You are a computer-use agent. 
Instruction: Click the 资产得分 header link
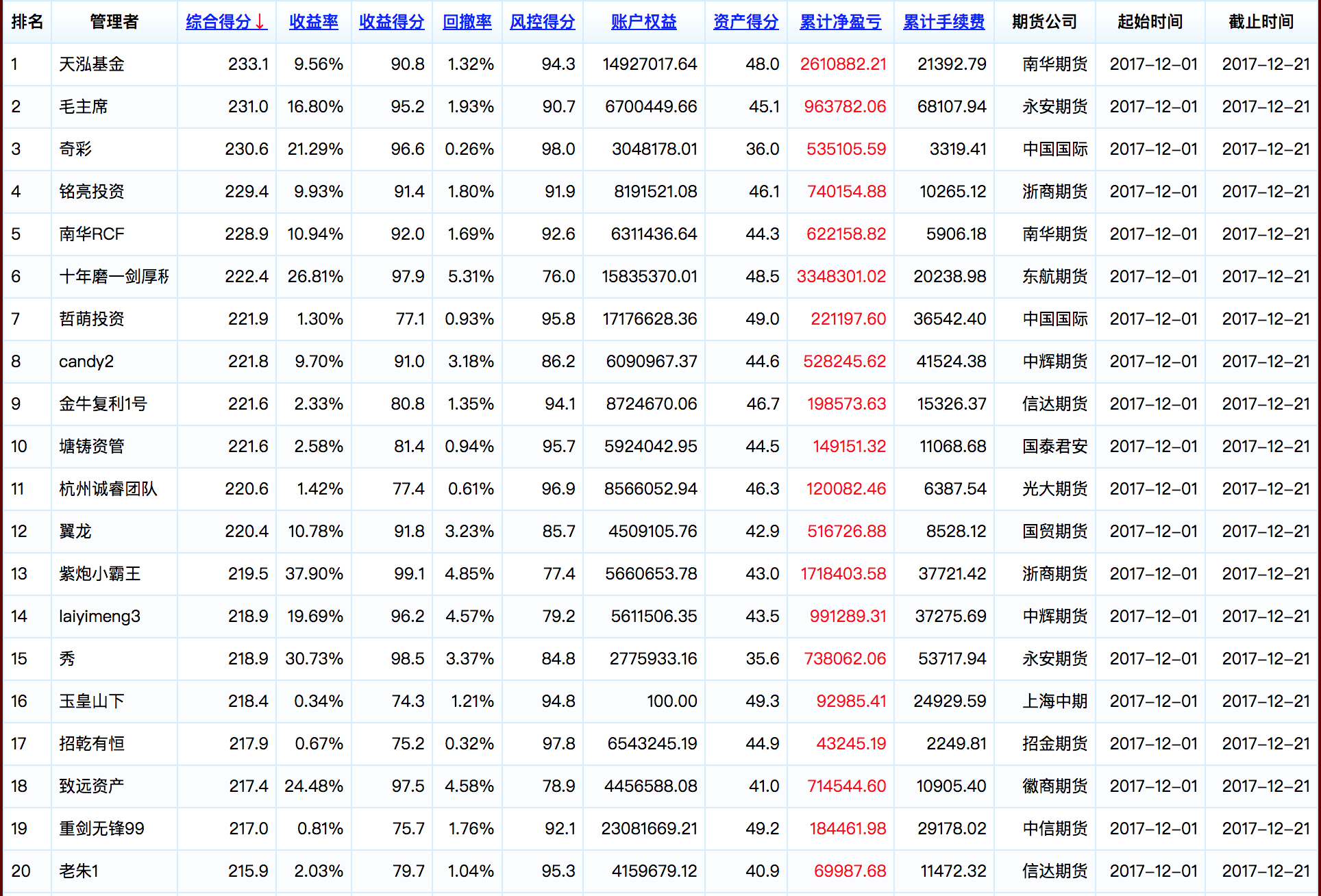point(746,22)
